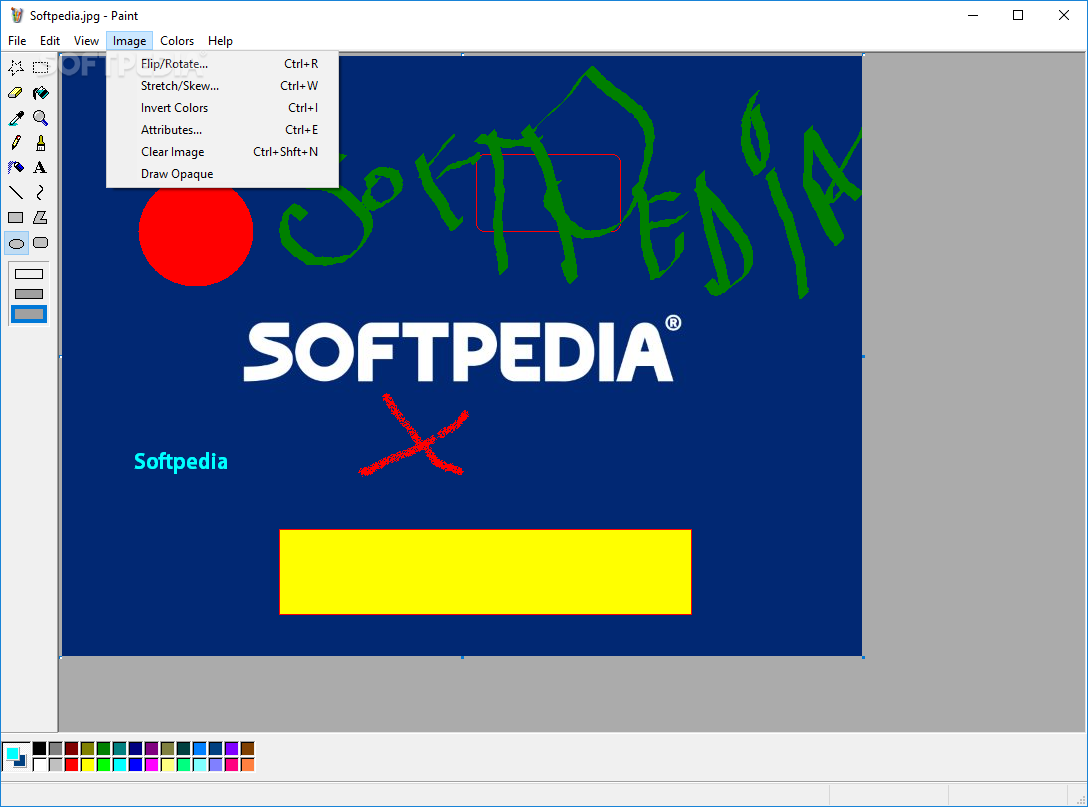This screenshot has height=807, width=1088.
Task: Click the bottom-middle canvas resize handle
Action: coord(462,657)
